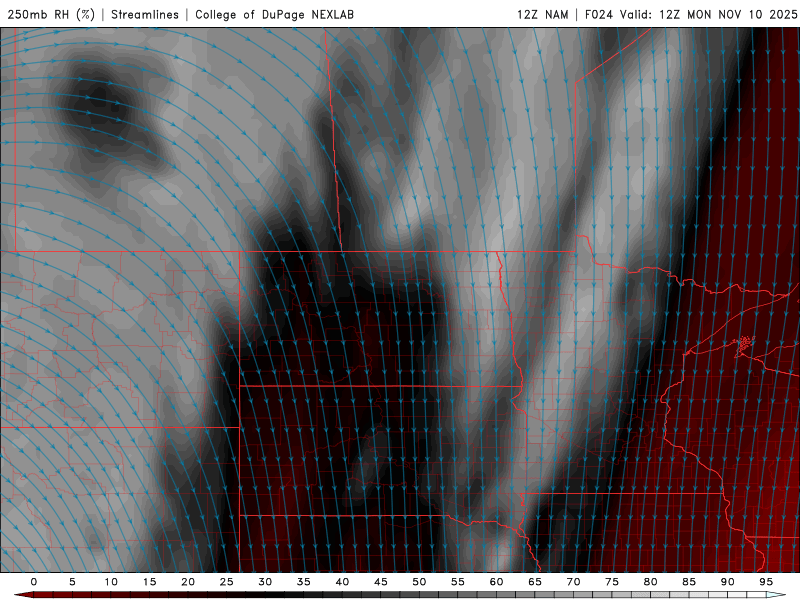800x600 pixels.
Task: Select the "Streamlines" label in header
Action: click(145, 14)
